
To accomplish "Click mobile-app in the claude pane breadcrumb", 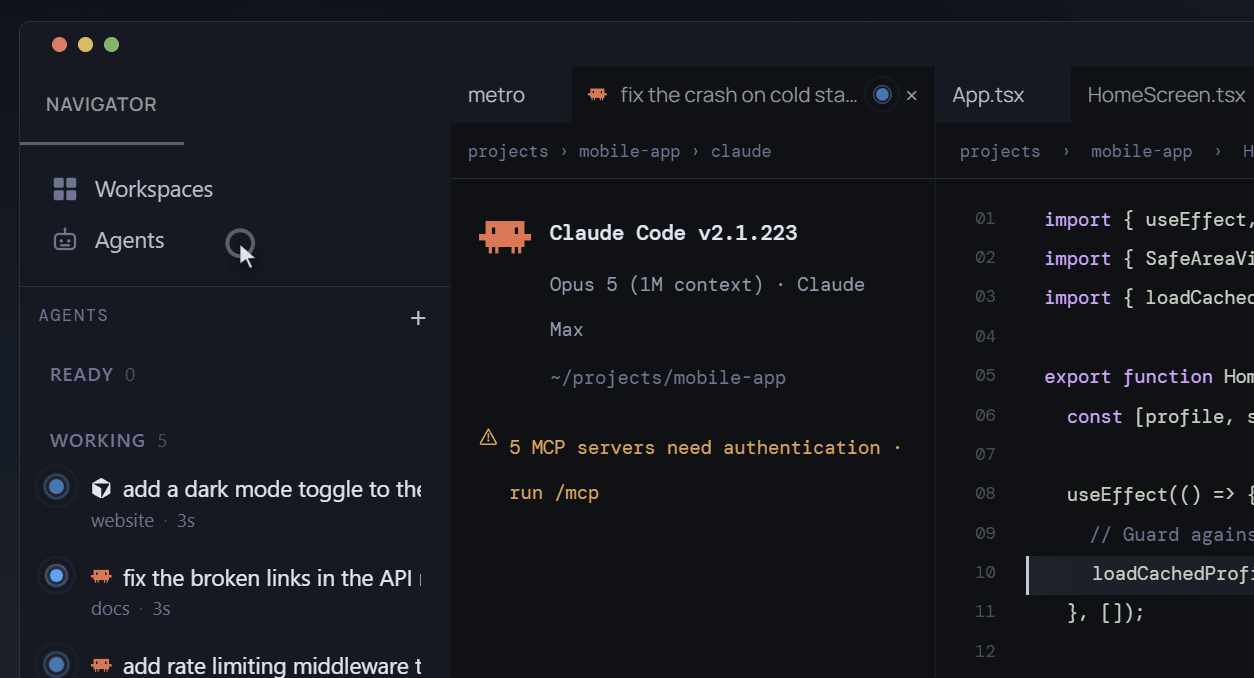I will [x=629, y=152].
